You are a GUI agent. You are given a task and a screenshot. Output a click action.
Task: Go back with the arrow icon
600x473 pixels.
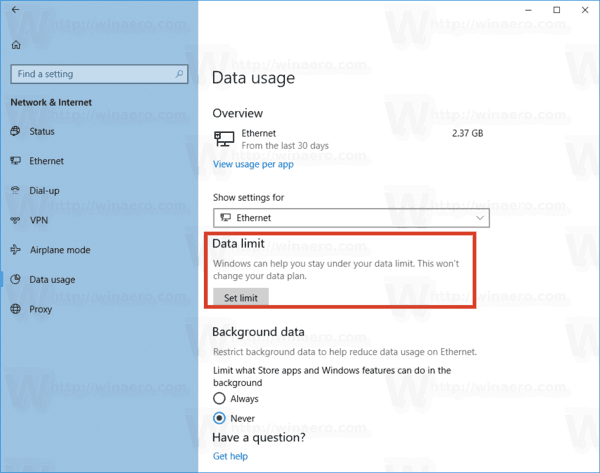15,10
